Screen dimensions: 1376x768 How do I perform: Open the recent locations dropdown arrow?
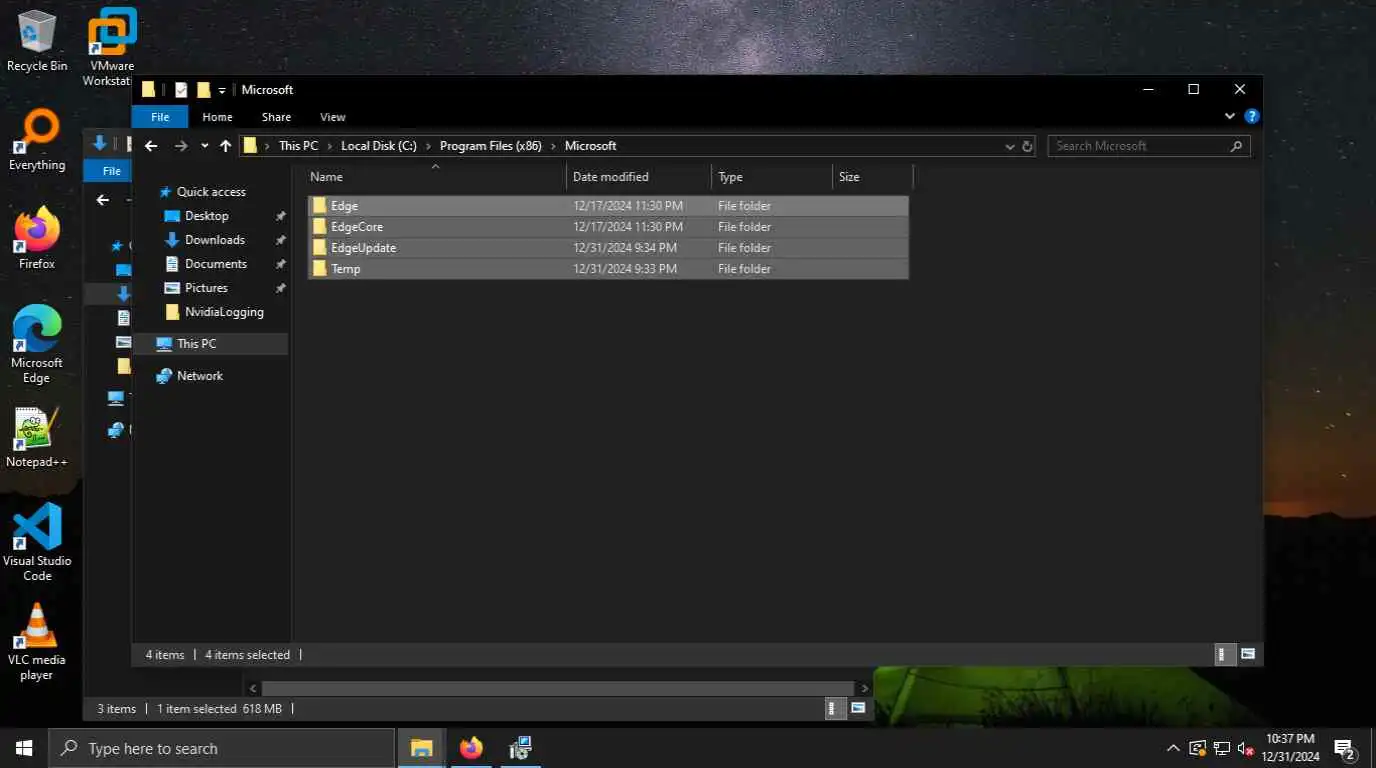pyautogui.click(x=204, y=146)
